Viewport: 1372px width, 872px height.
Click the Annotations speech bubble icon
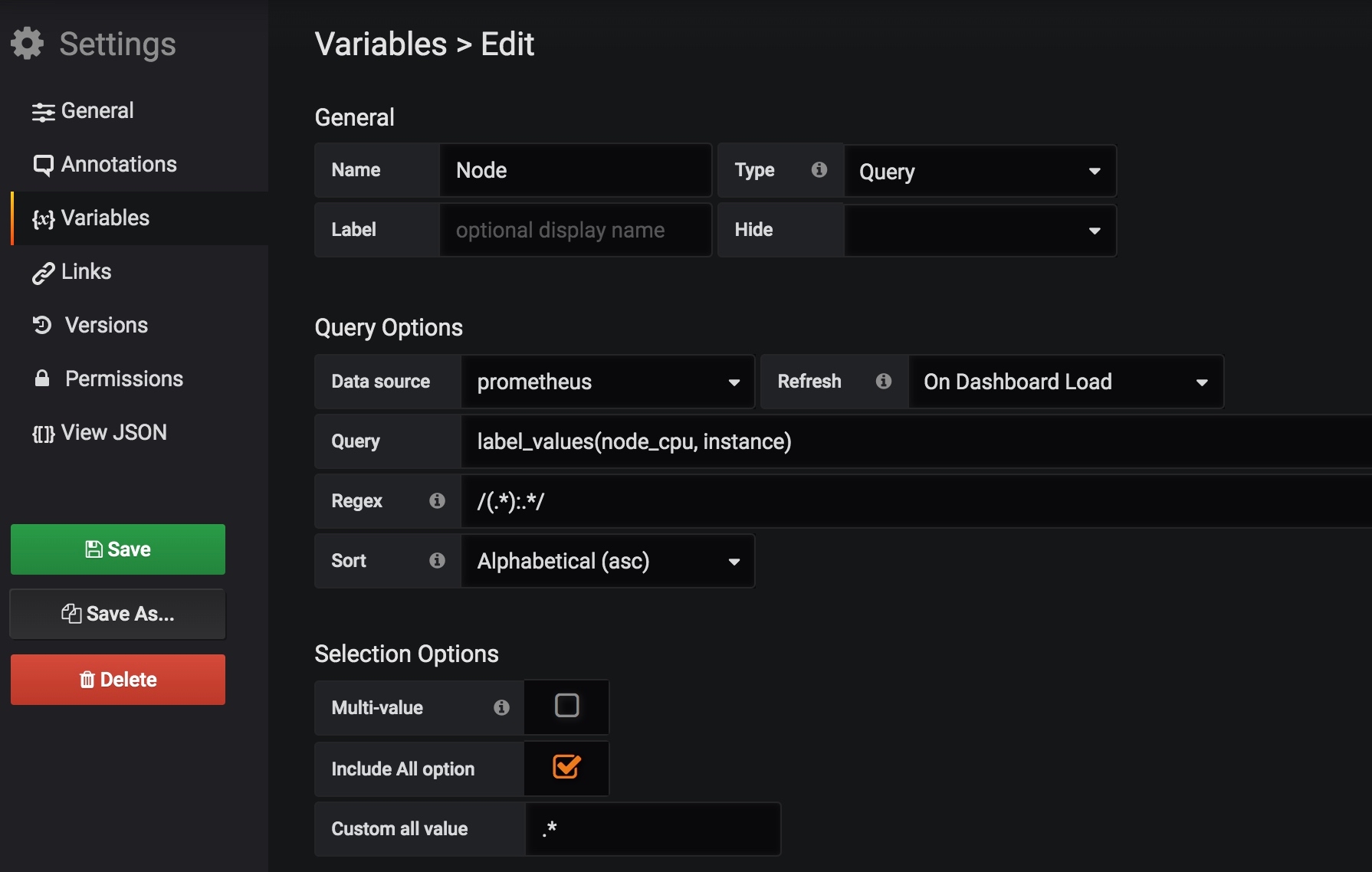coord(43,165)
